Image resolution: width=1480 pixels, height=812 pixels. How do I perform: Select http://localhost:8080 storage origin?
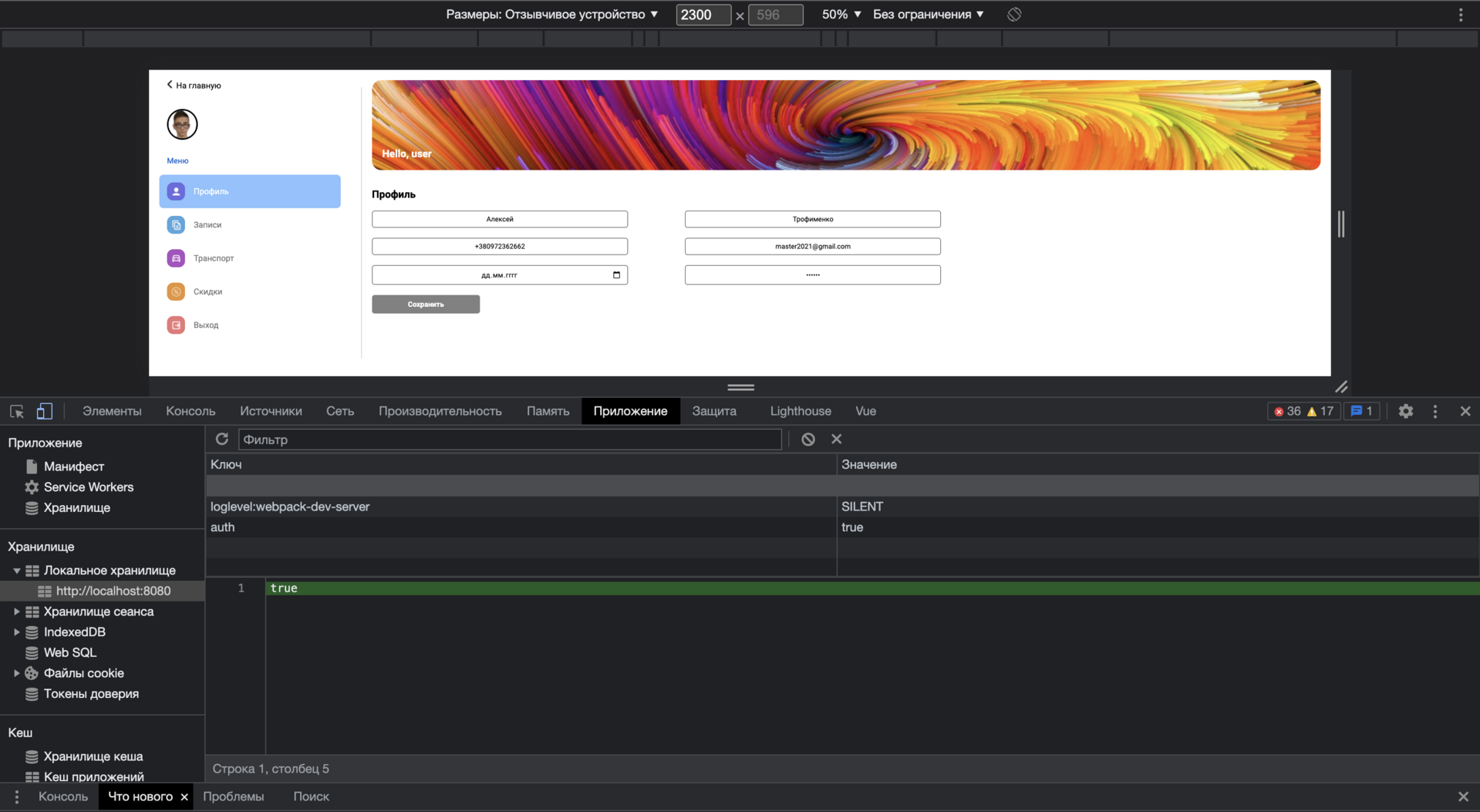(113, 591)
